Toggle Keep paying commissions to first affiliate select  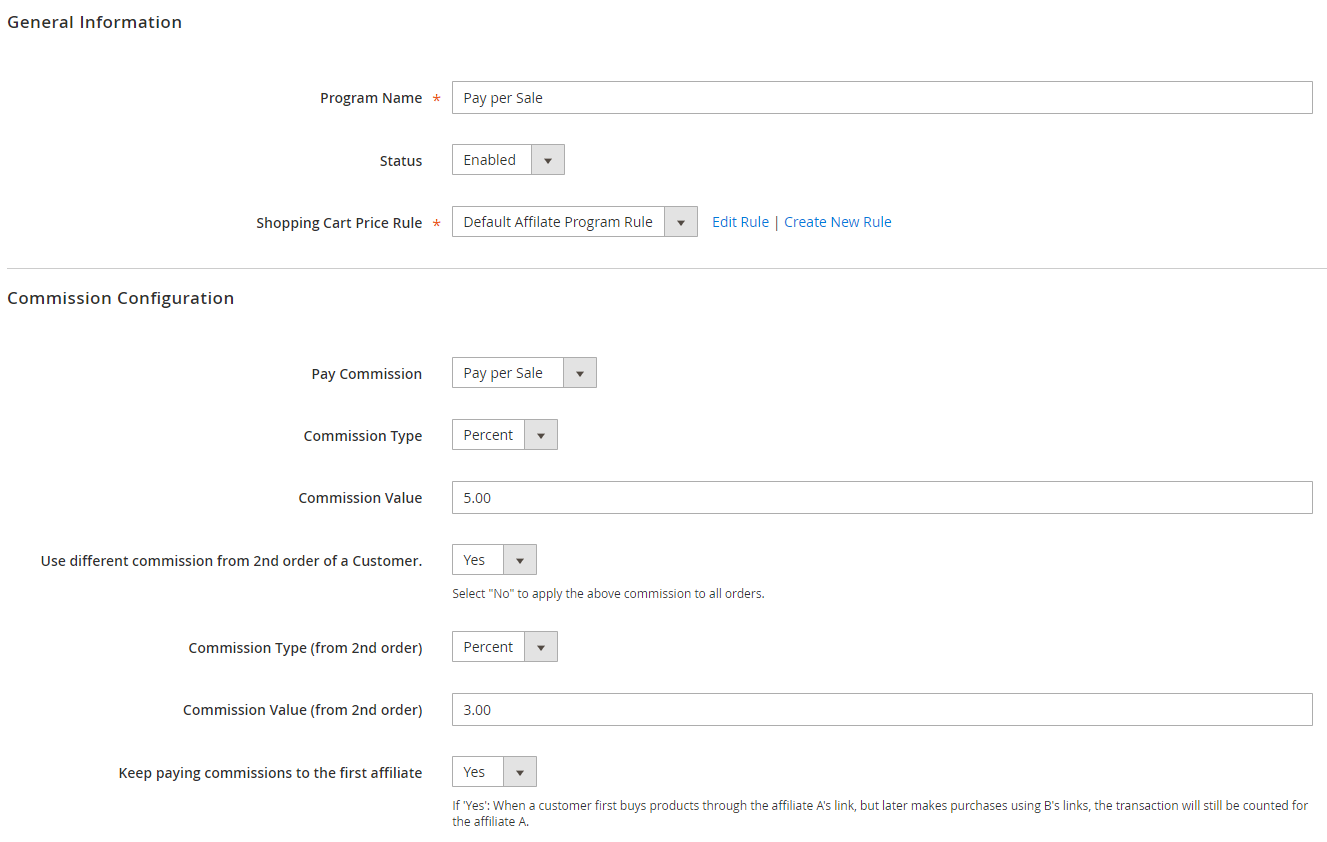click(494, 772)
